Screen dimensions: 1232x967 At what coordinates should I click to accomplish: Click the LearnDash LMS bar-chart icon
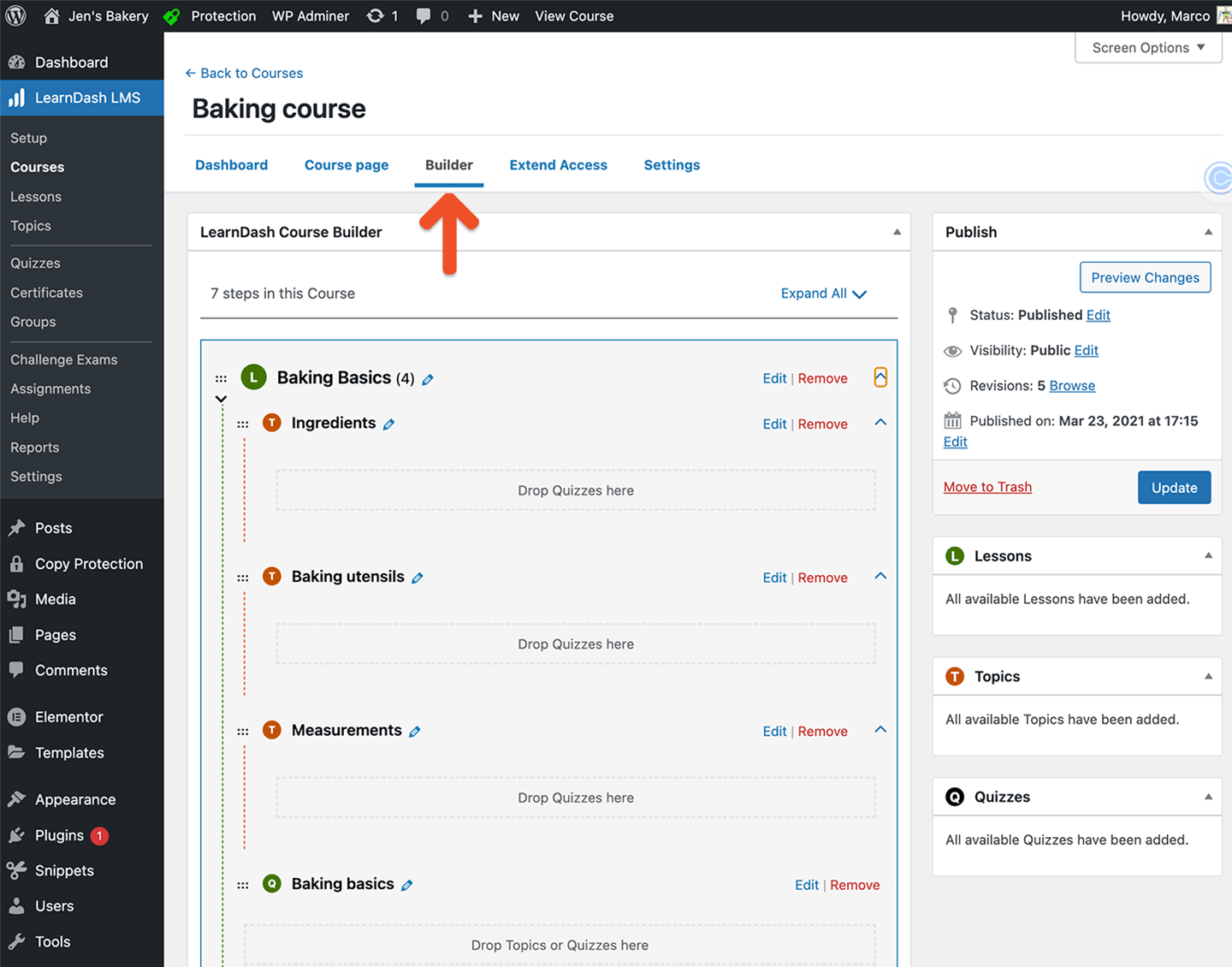pos(16,98)
